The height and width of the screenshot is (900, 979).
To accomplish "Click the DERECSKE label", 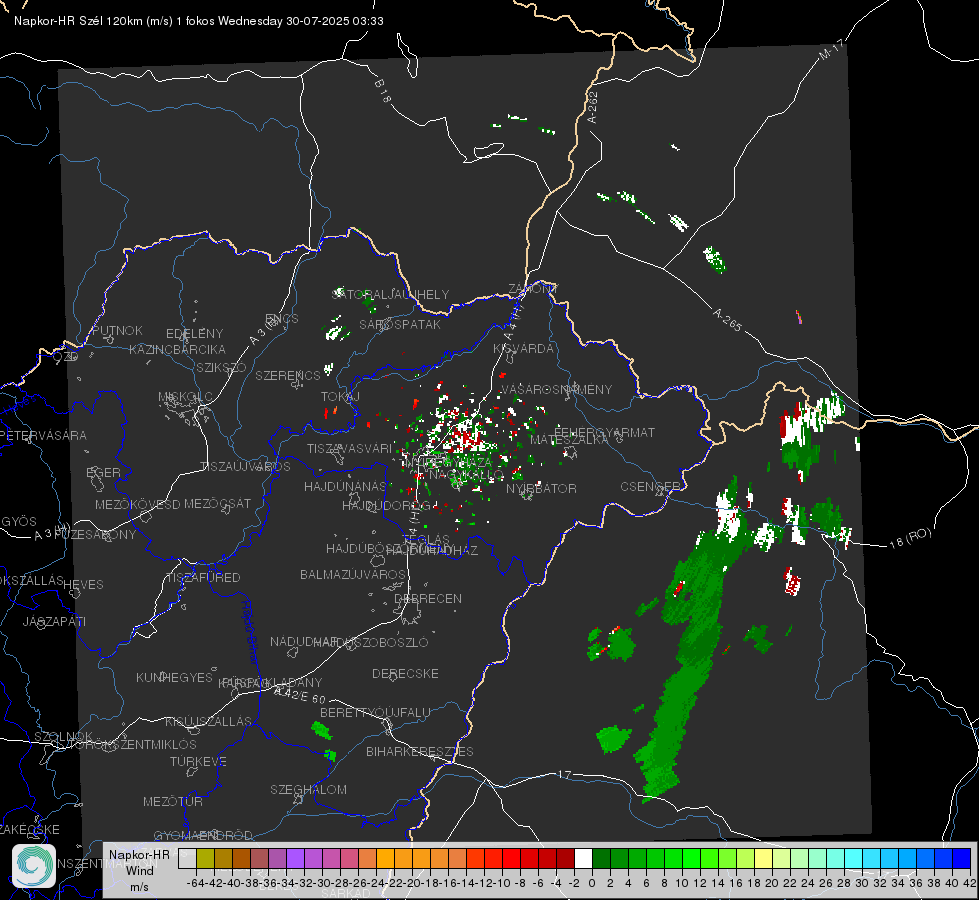I will [x=405, y=673].
